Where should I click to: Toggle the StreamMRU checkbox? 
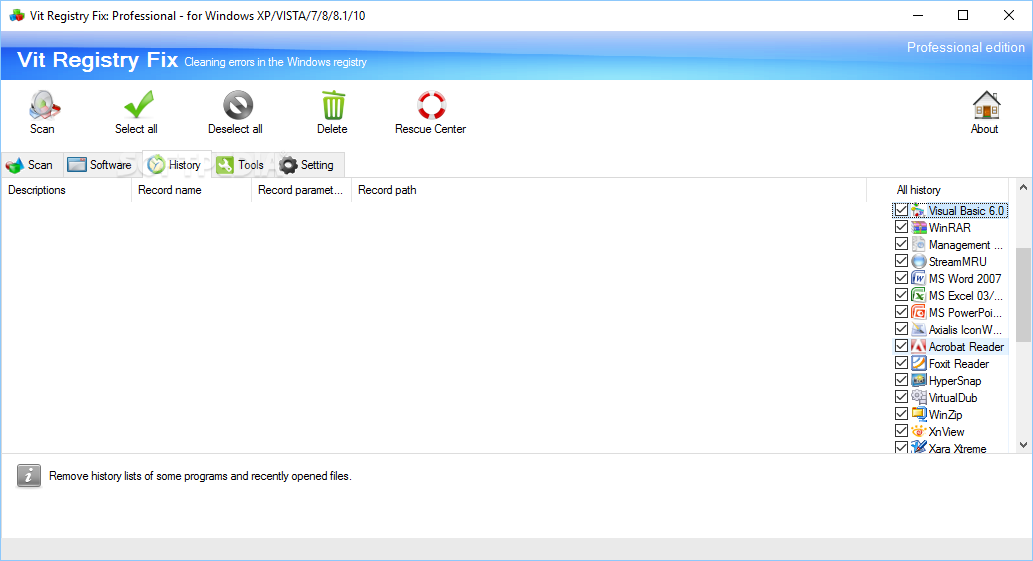tap(901, 261)
